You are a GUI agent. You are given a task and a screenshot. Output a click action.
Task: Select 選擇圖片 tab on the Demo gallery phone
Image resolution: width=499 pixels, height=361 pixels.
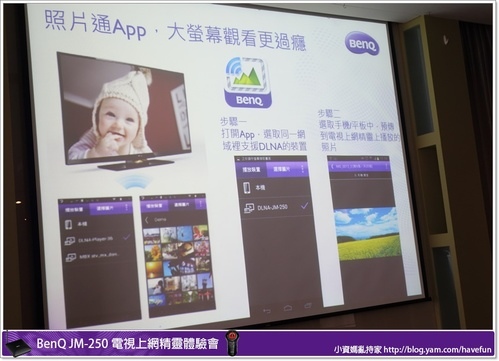click(x=182, y=204)
